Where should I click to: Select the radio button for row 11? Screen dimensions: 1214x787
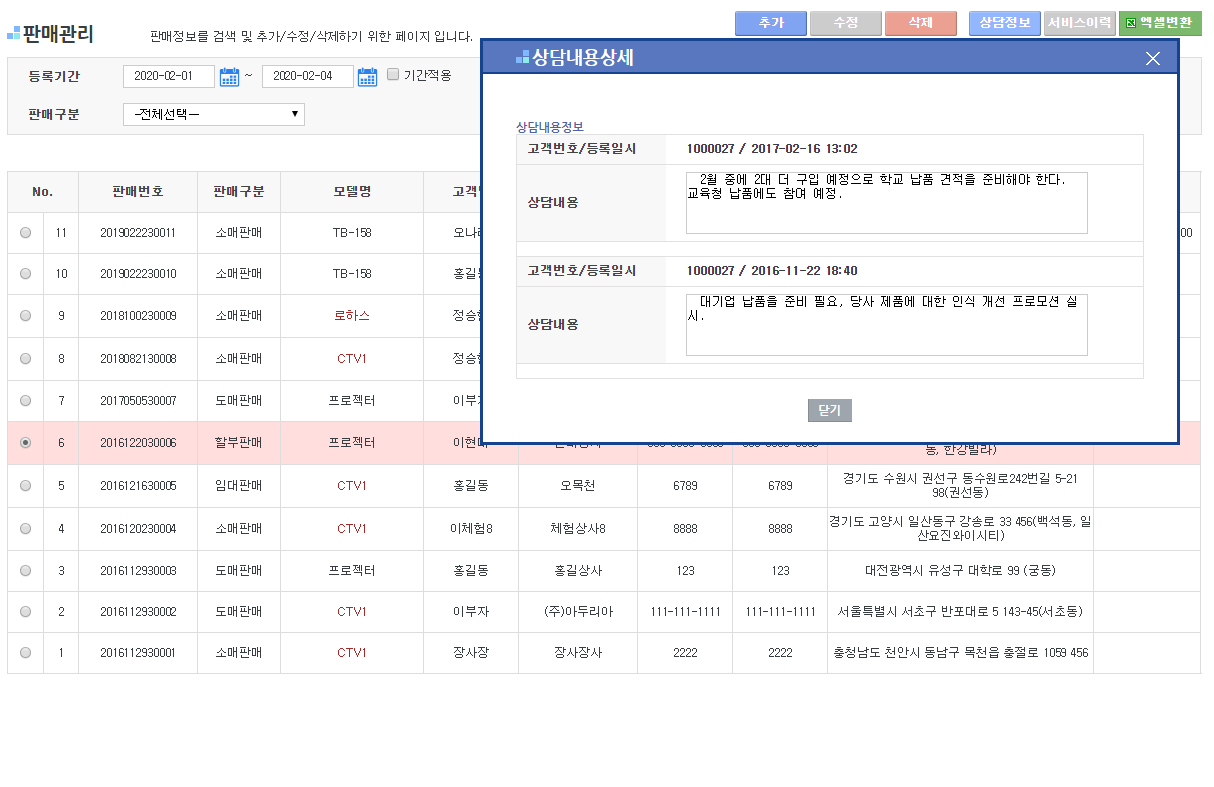(25, 233)
